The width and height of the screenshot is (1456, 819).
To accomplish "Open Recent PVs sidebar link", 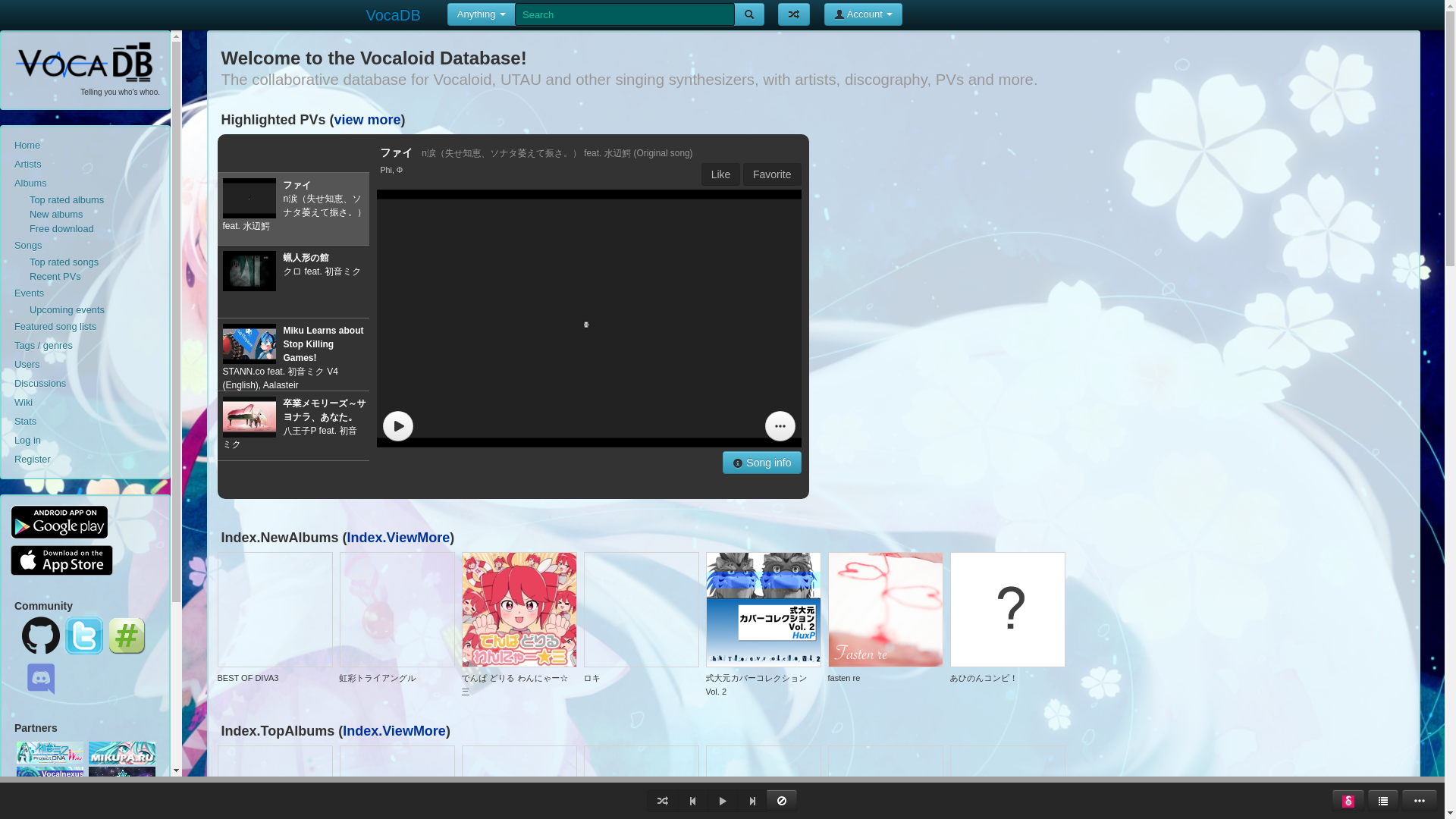I will click(55, 277).
